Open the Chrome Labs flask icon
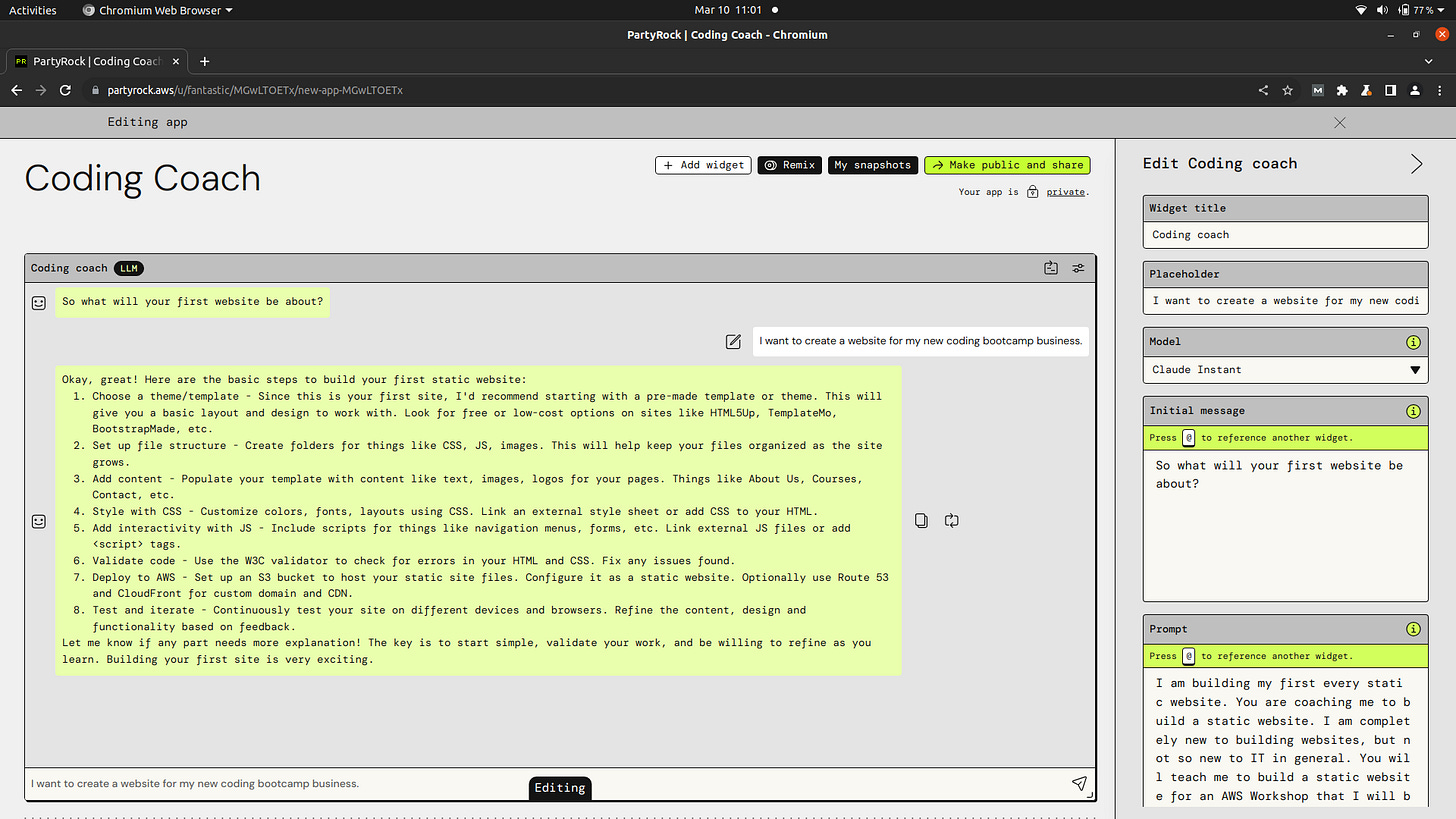The width and height of the screenshot is (1456, 819). coord(1365,90)
